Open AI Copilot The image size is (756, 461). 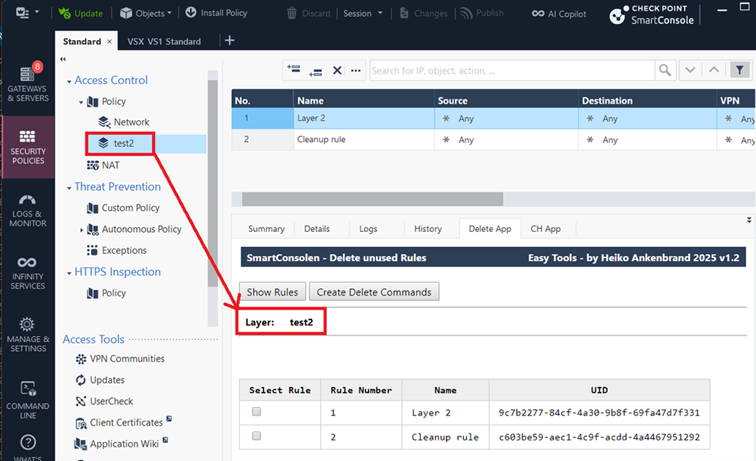[x=559, y=14]
